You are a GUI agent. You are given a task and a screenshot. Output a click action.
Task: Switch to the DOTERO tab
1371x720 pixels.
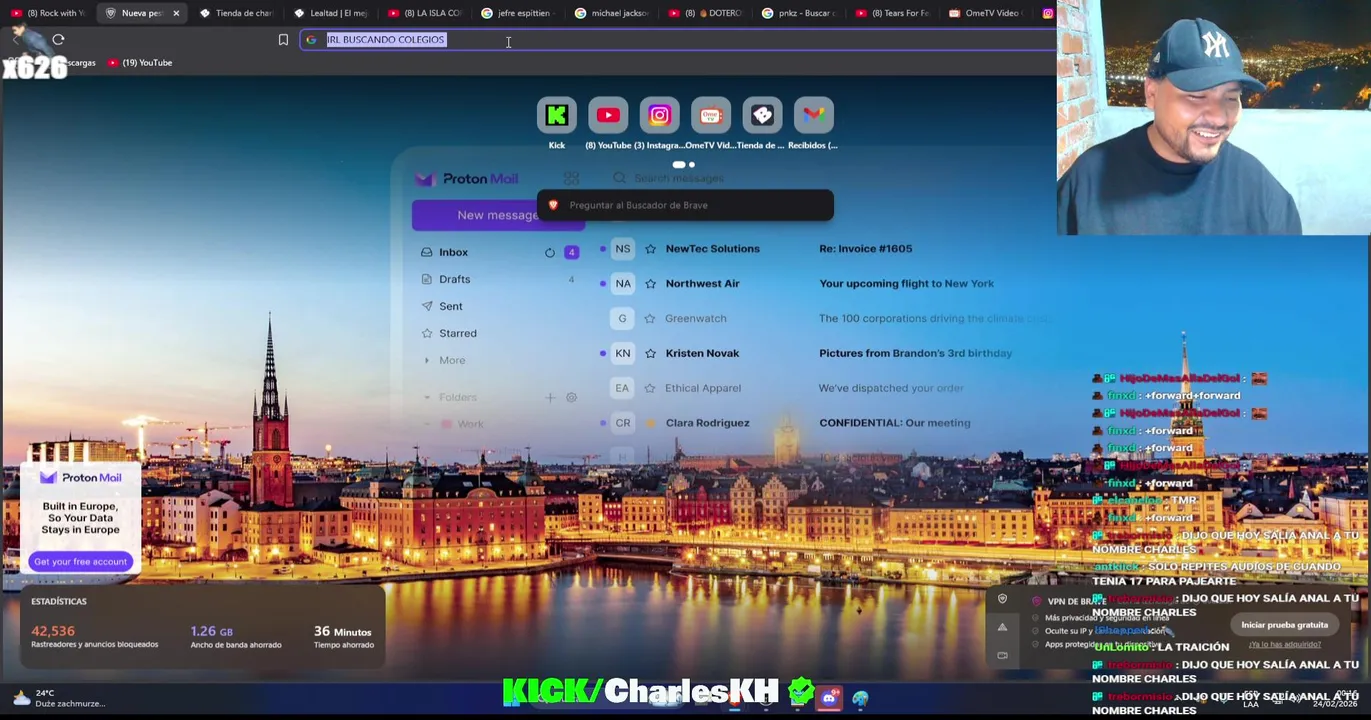point(707,13)
